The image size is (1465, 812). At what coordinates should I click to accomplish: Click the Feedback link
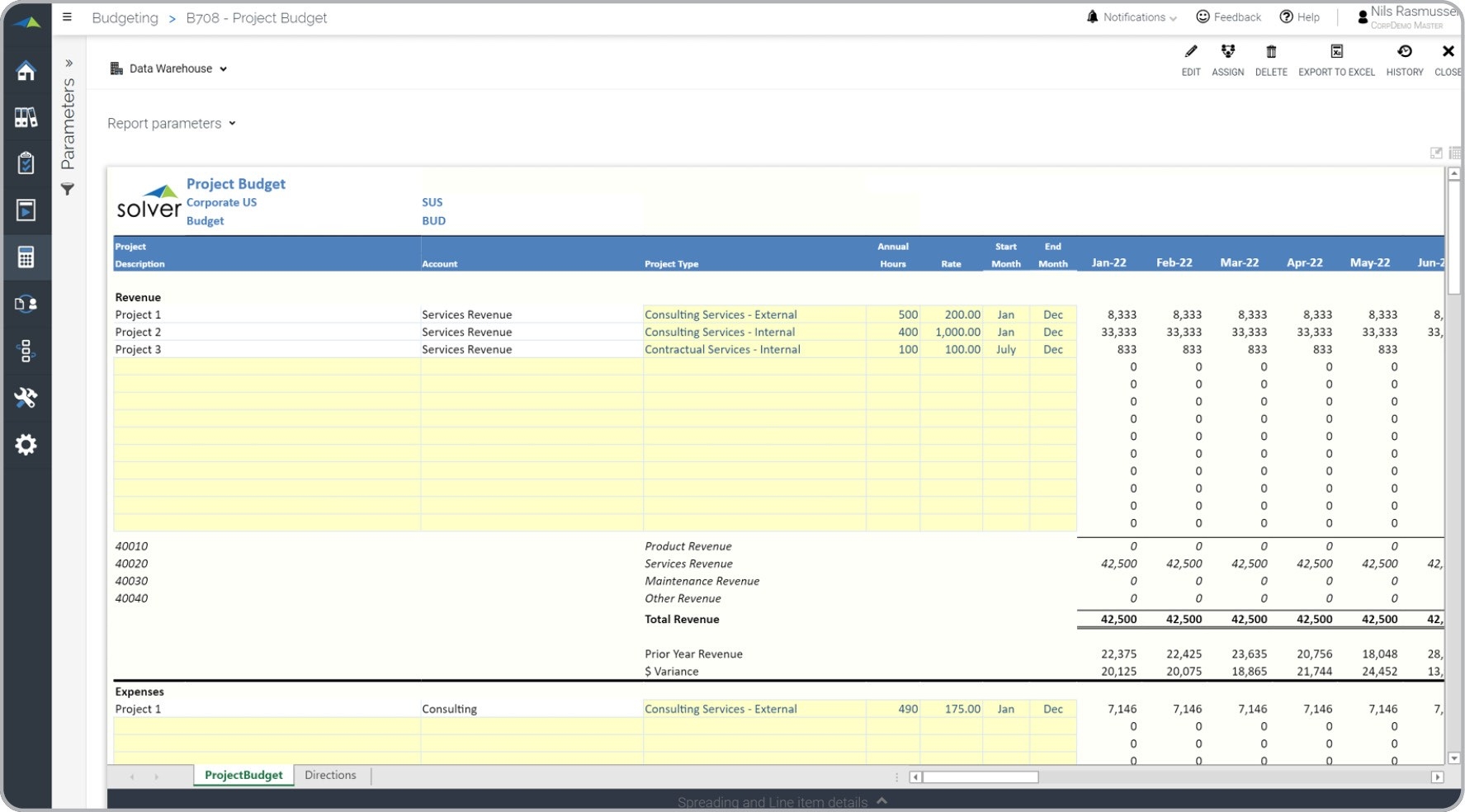coord(1228,17)
